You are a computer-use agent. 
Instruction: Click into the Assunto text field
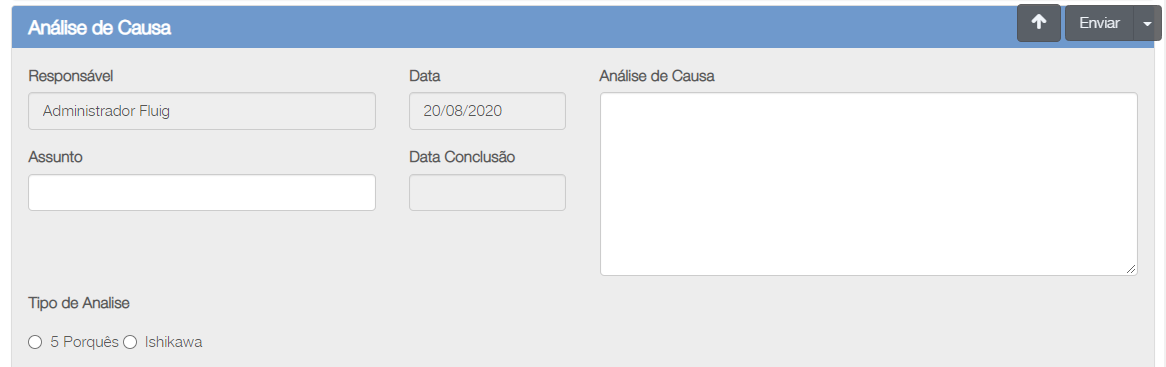pyautogui.click(x=202, y=192)
